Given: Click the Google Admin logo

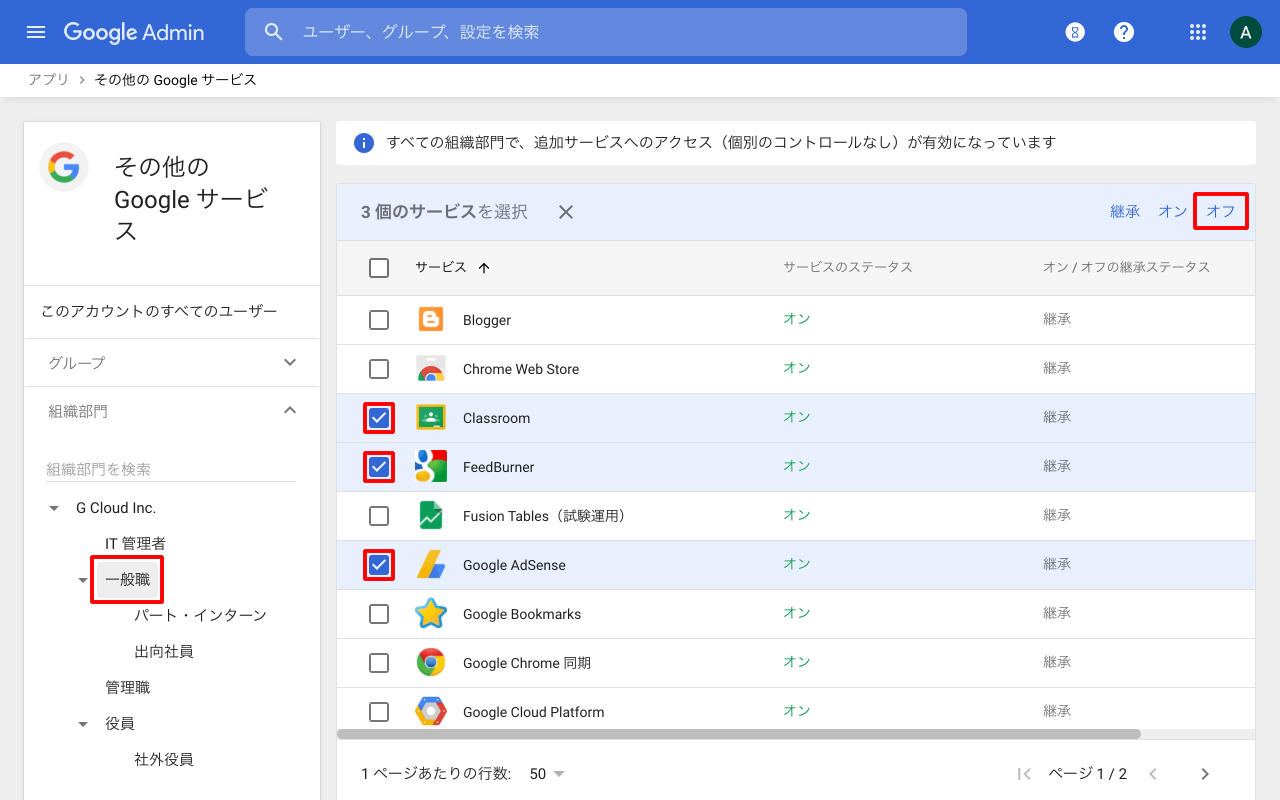Looking at the screenshot, I should 134,32.
